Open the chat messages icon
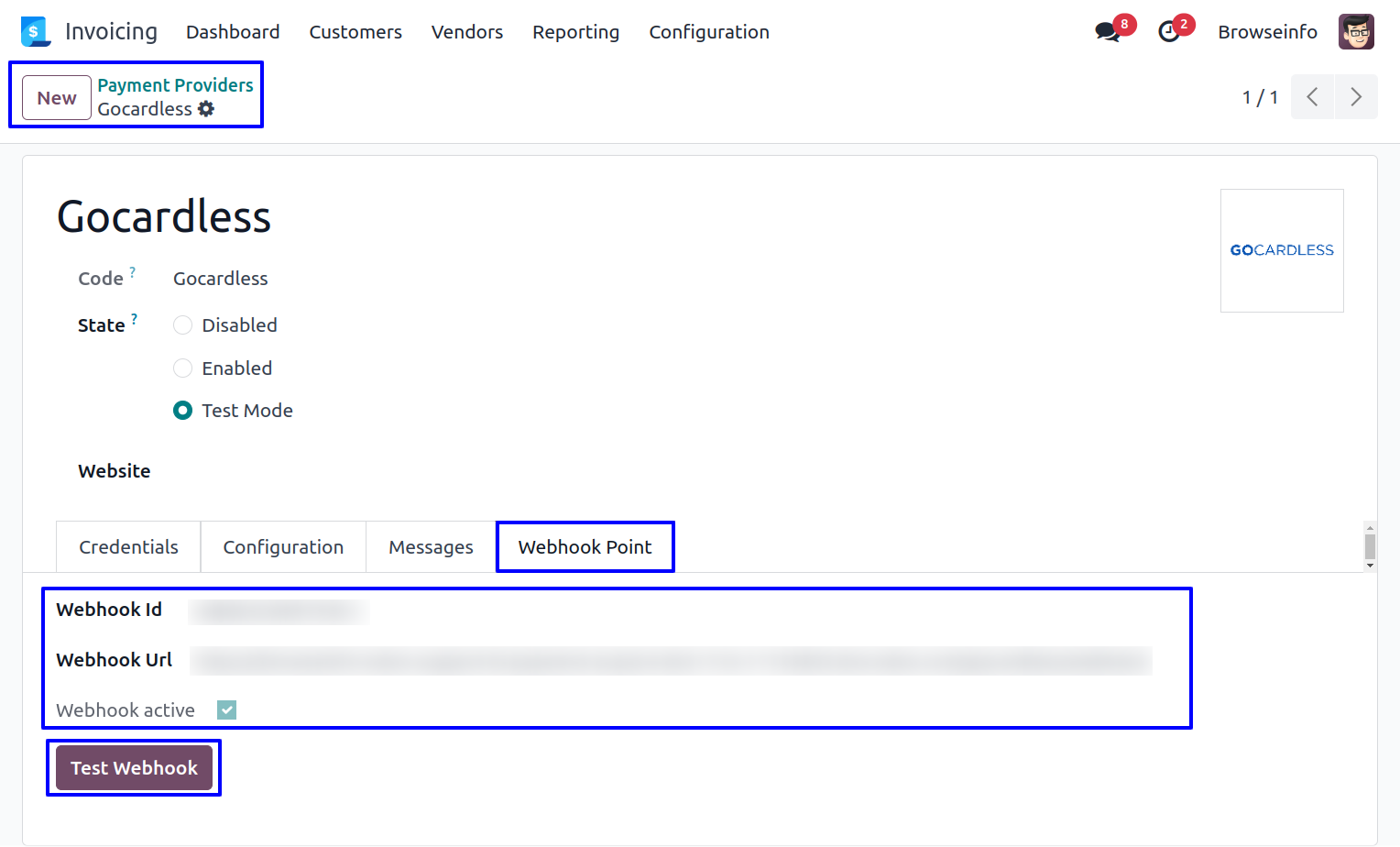Screen dimensions: 1400x847 1107,32
